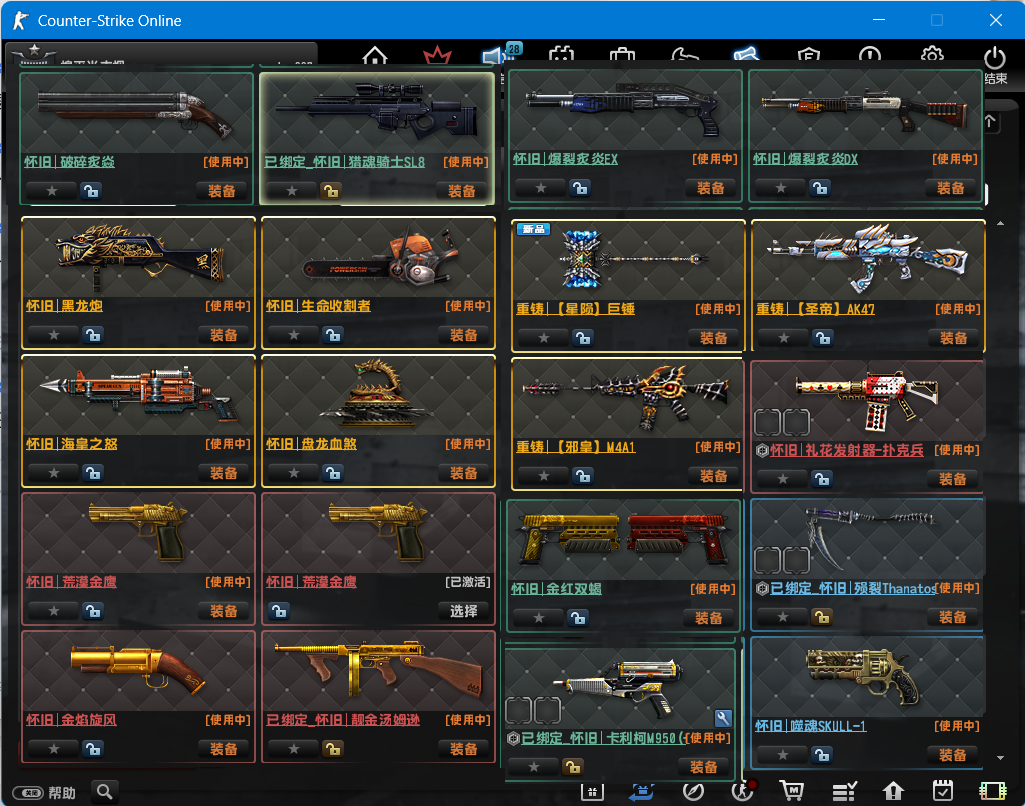Toggle lock on 怀旧|爆裂炙炎EX
This screenshot has width=1025, height=806.
[579, 188]
